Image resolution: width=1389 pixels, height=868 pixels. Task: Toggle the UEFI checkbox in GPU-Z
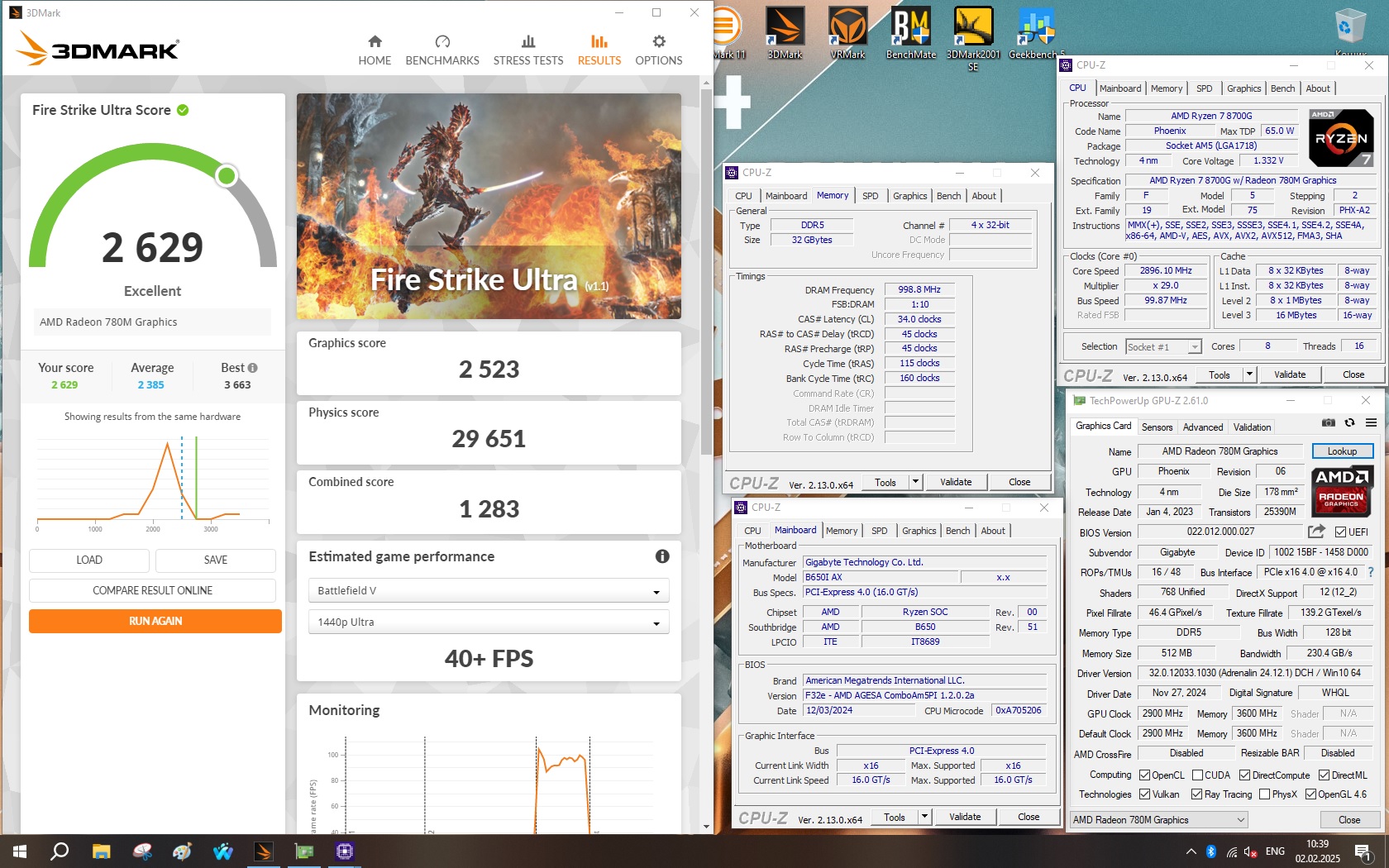tap(1341, 532)
